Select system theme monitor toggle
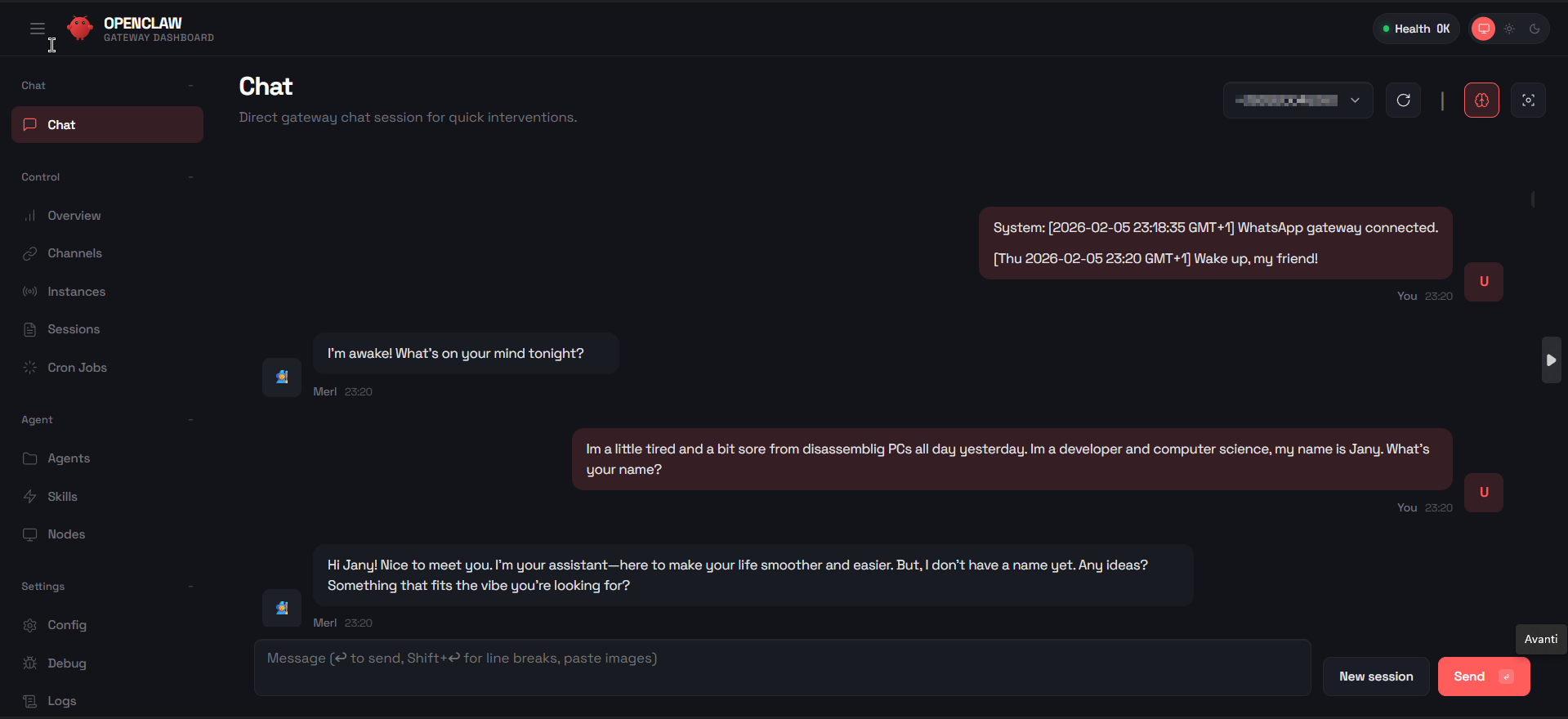 point(1484,29)
